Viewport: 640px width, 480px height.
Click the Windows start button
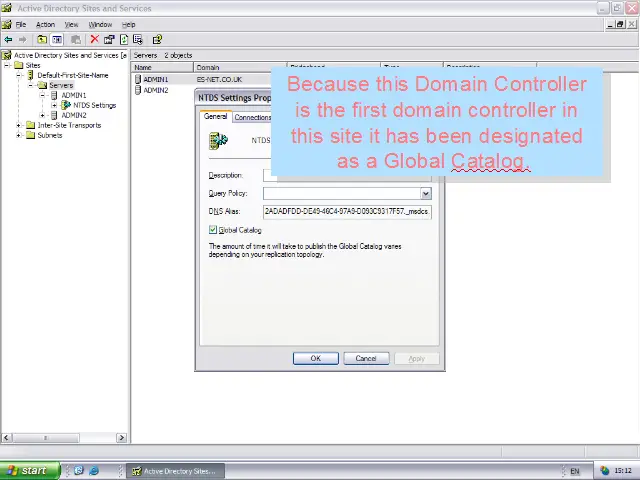pyautogui.click(x=29, y=471)
